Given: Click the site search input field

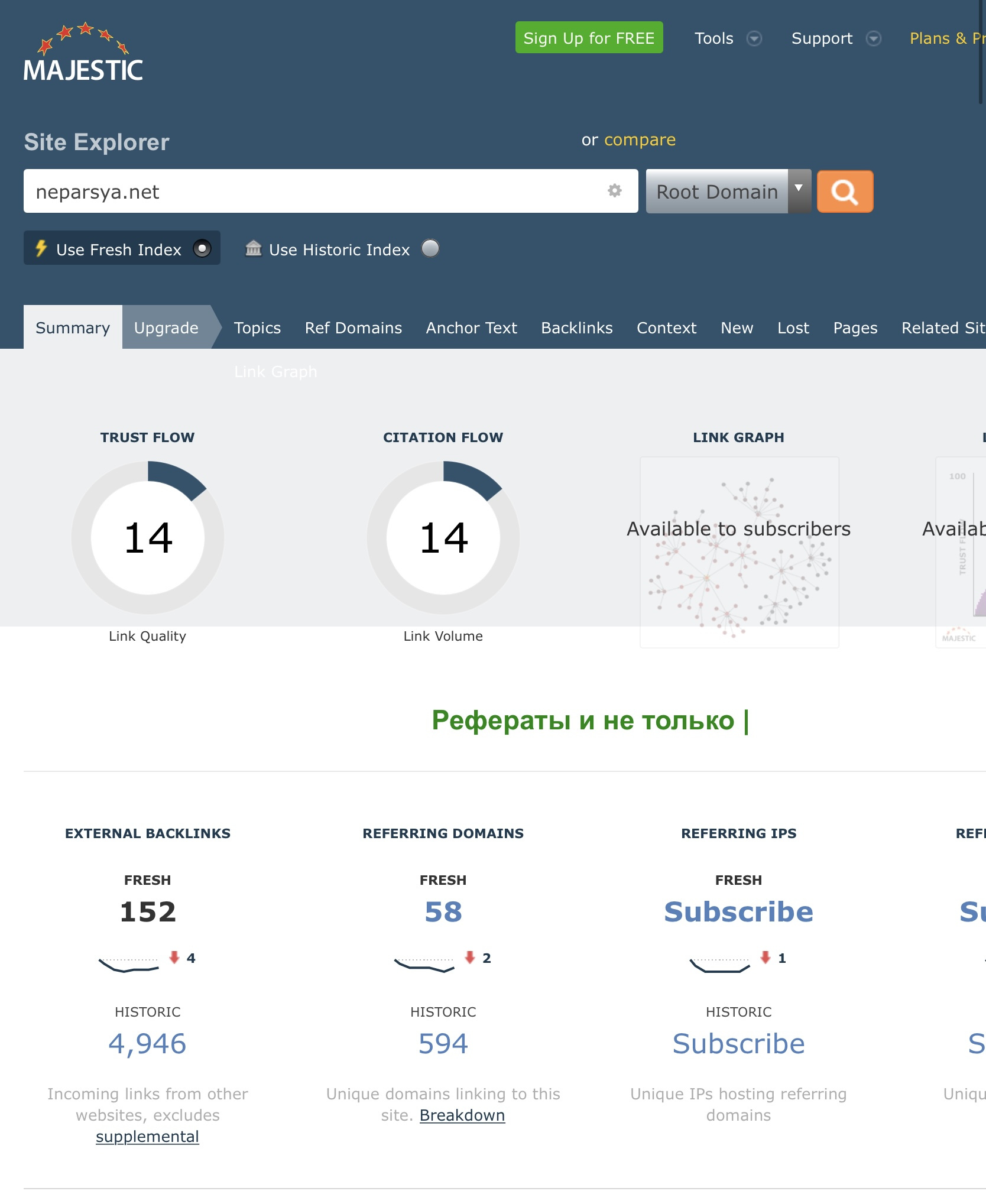Looking at the screenshot, I should 331,192.
